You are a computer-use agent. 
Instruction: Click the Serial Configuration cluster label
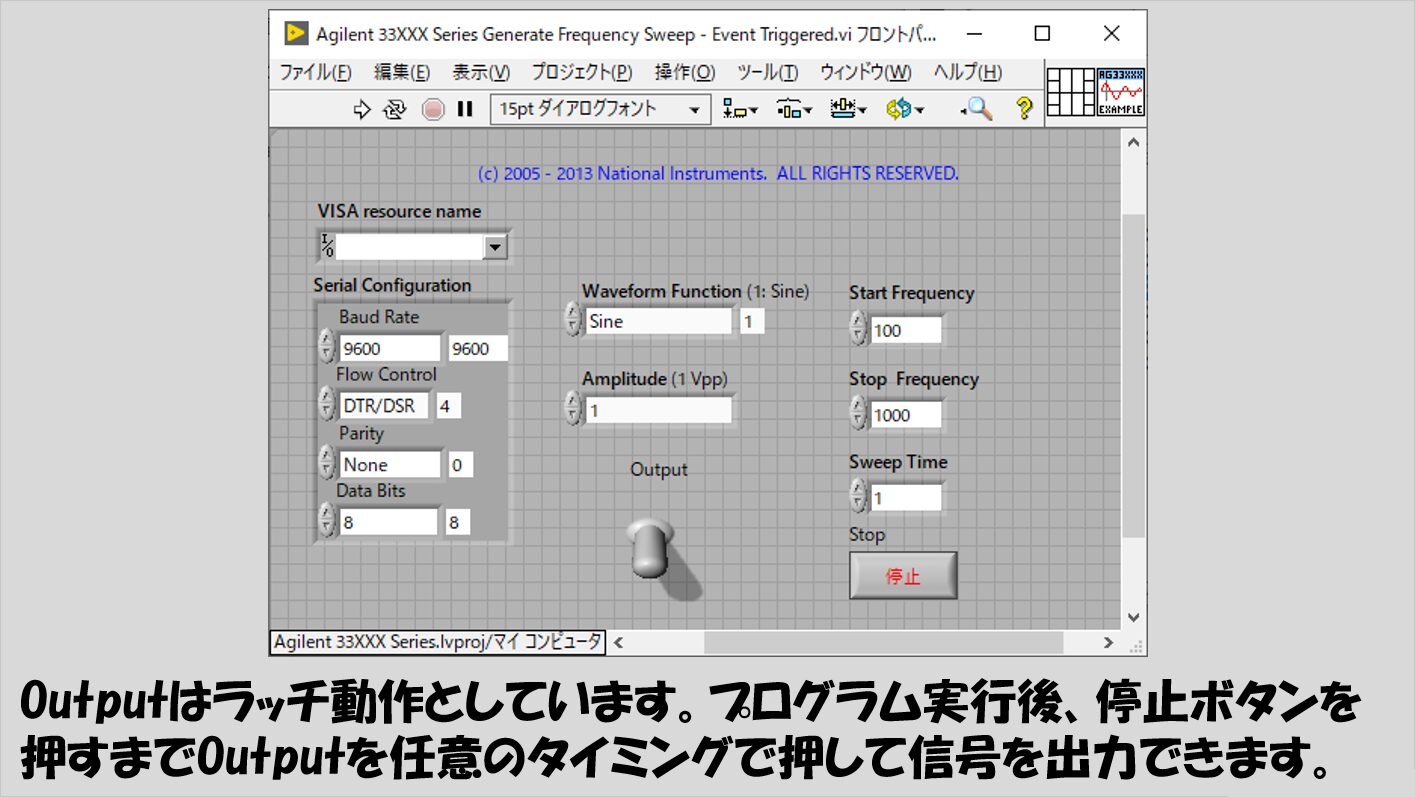coord(392,285)
